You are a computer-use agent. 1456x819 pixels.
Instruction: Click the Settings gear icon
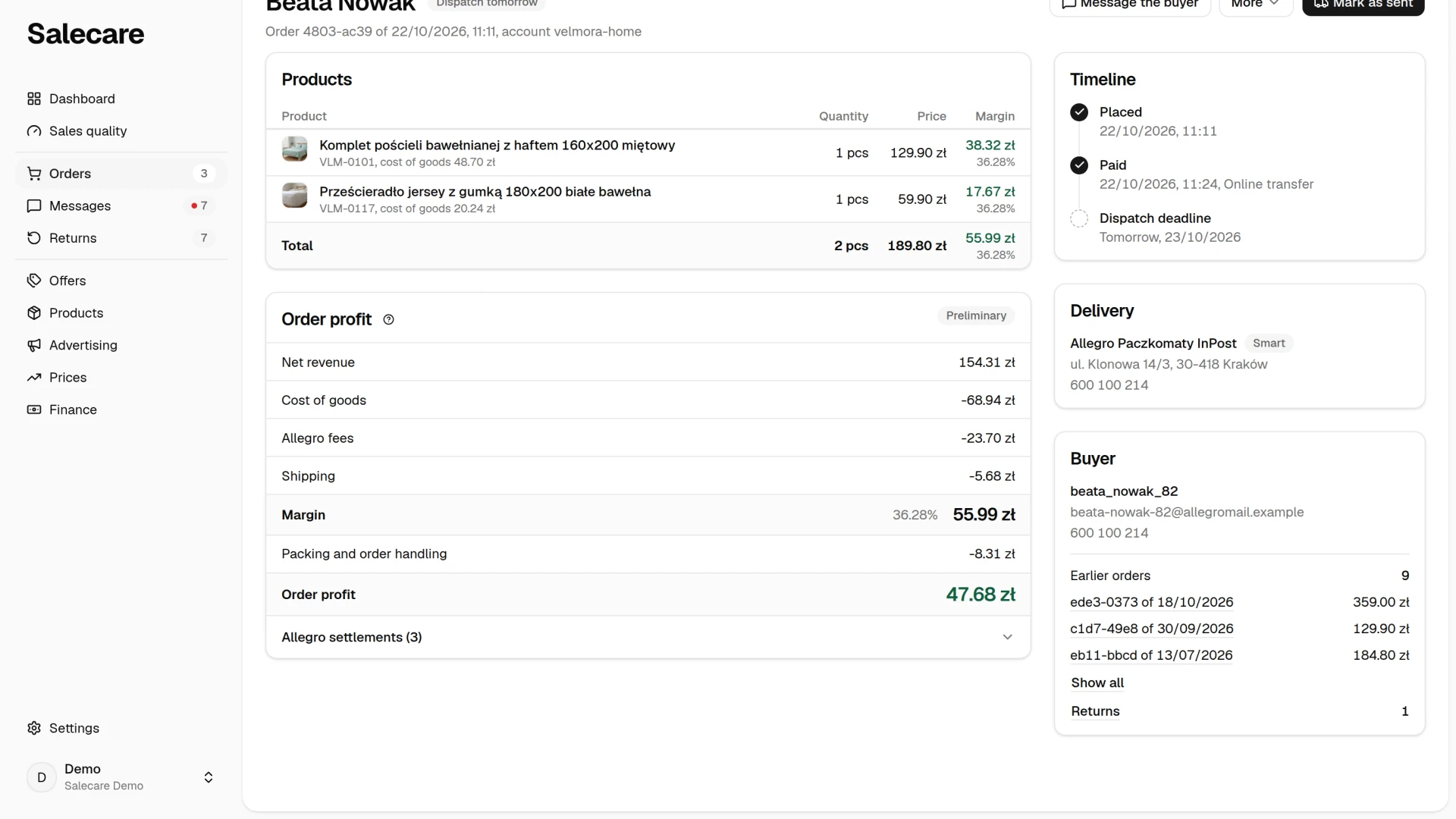[x=34, y=728]
